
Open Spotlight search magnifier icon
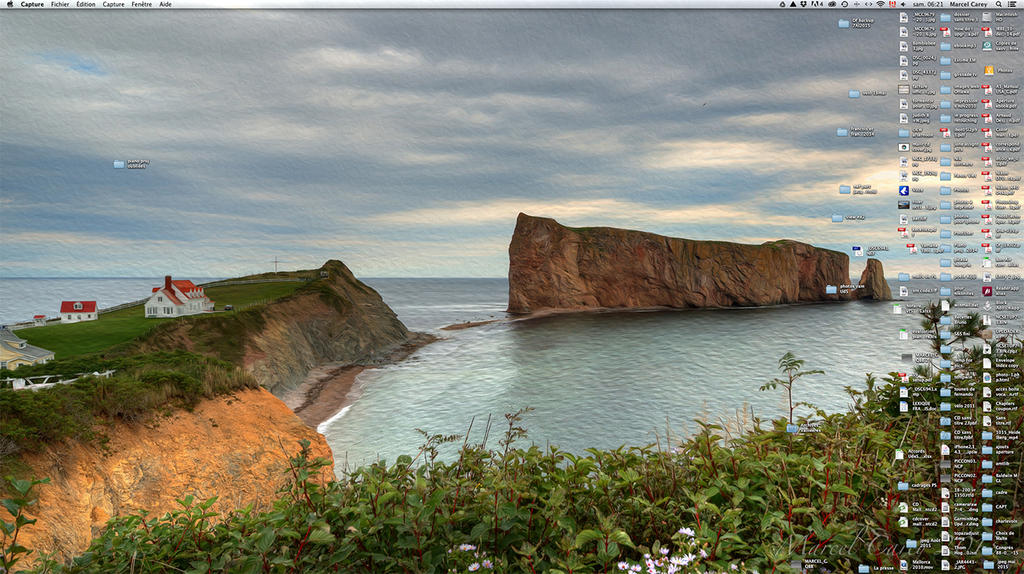(x=999, y=5)
